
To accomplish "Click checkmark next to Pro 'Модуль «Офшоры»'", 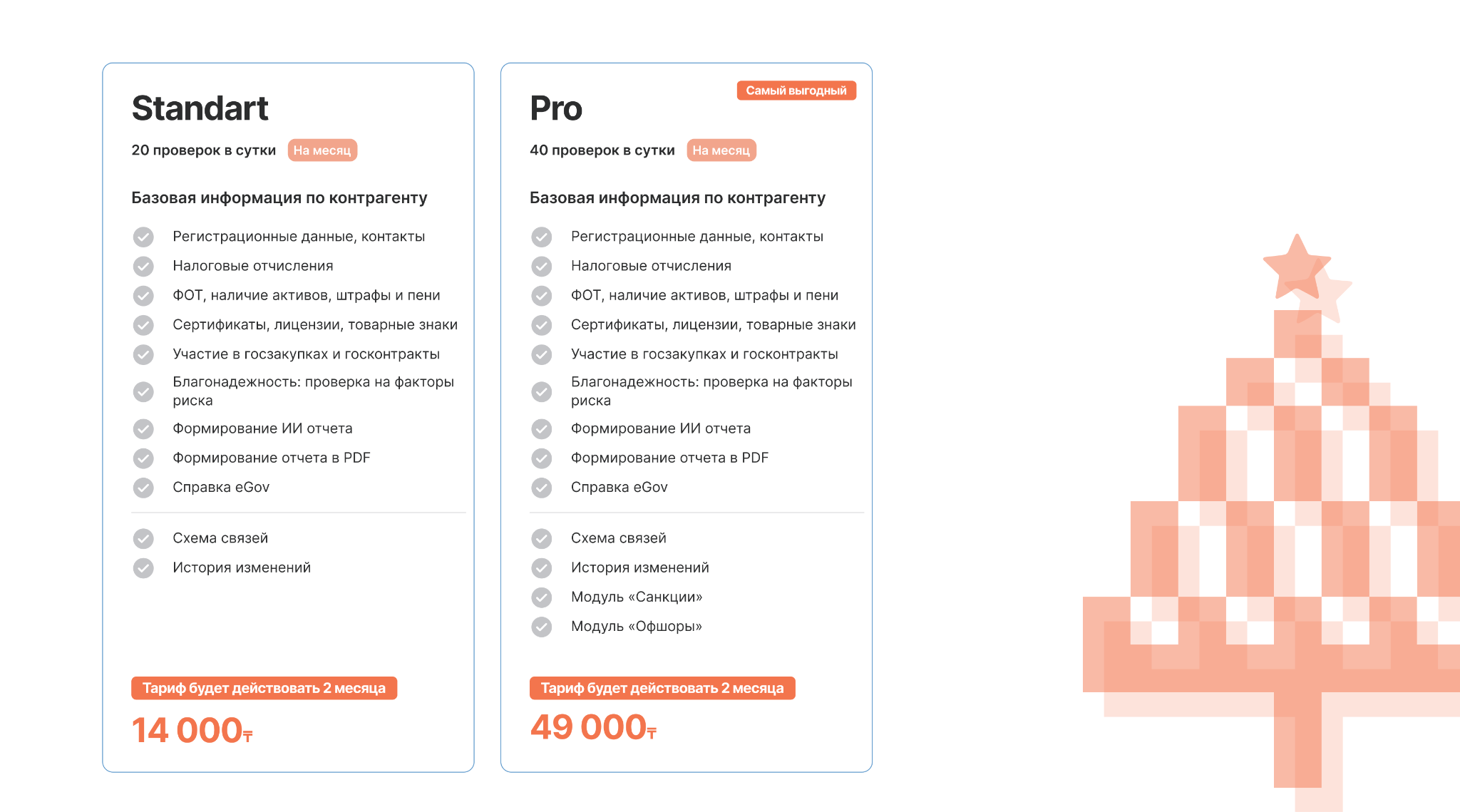I will 542,627.
